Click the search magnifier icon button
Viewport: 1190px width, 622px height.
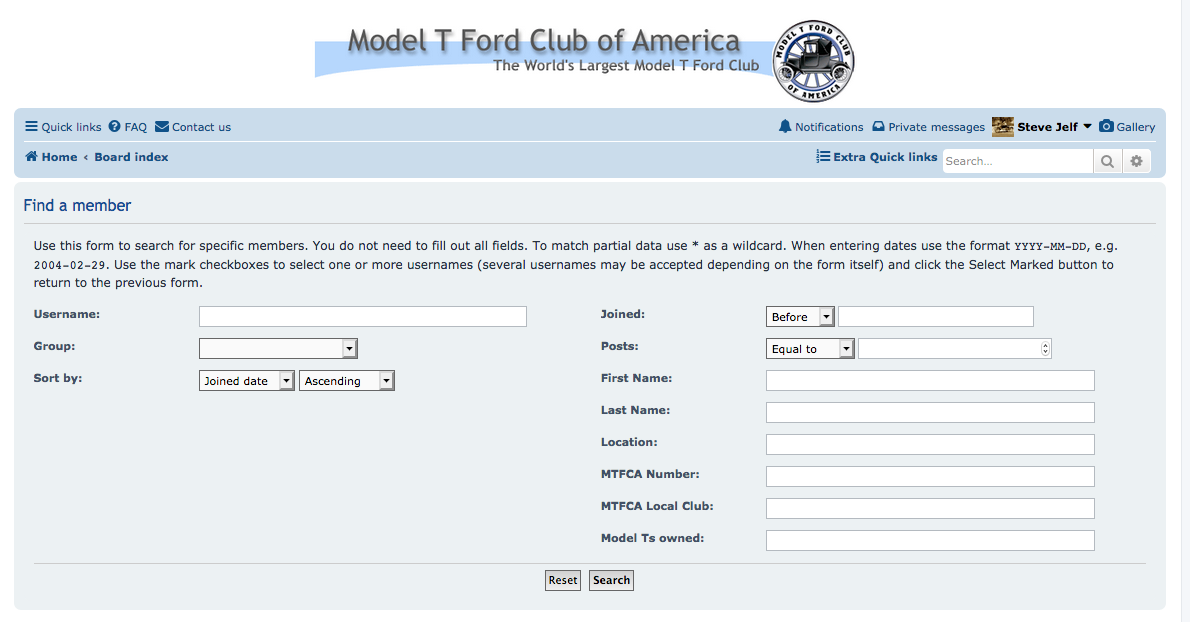[x=1107, y=161]
